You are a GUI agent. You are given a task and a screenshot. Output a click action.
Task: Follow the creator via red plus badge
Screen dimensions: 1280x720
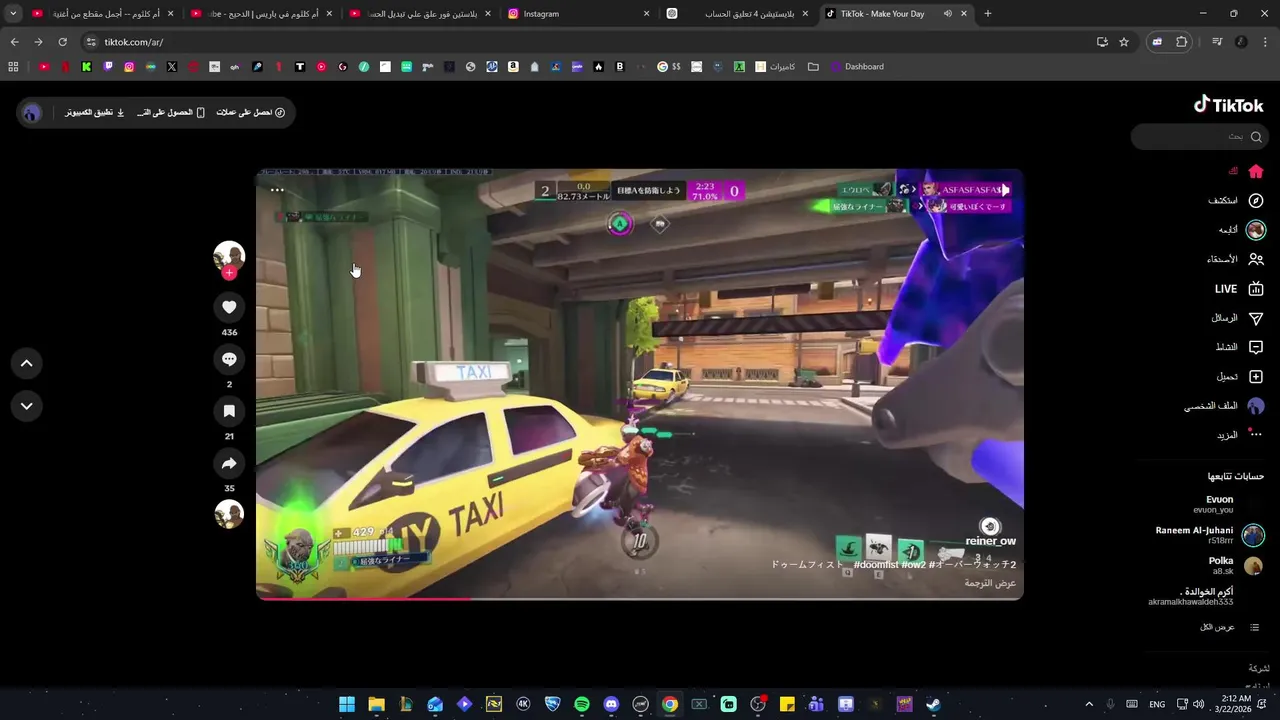pyautogui.click(x=229, y=273)
